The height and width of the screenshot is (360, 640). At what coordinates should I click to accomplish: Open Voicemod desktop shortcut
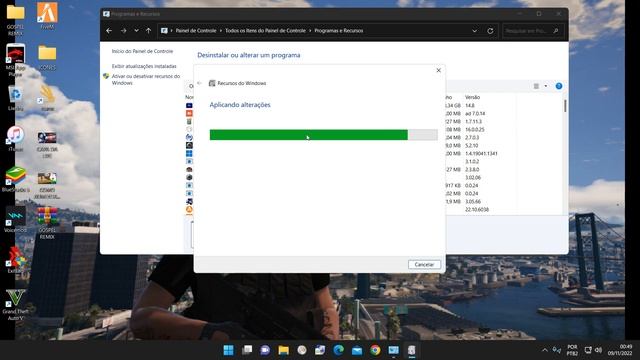[x=16, y=220]
